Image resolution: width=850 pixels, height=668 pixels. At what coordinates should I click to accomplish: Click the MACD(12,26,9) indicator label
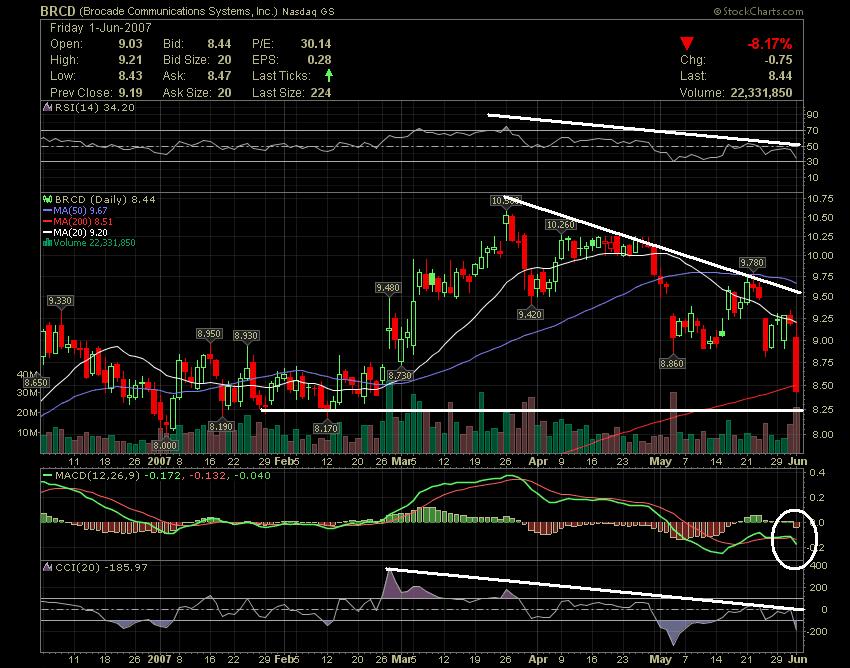(98, 476)
